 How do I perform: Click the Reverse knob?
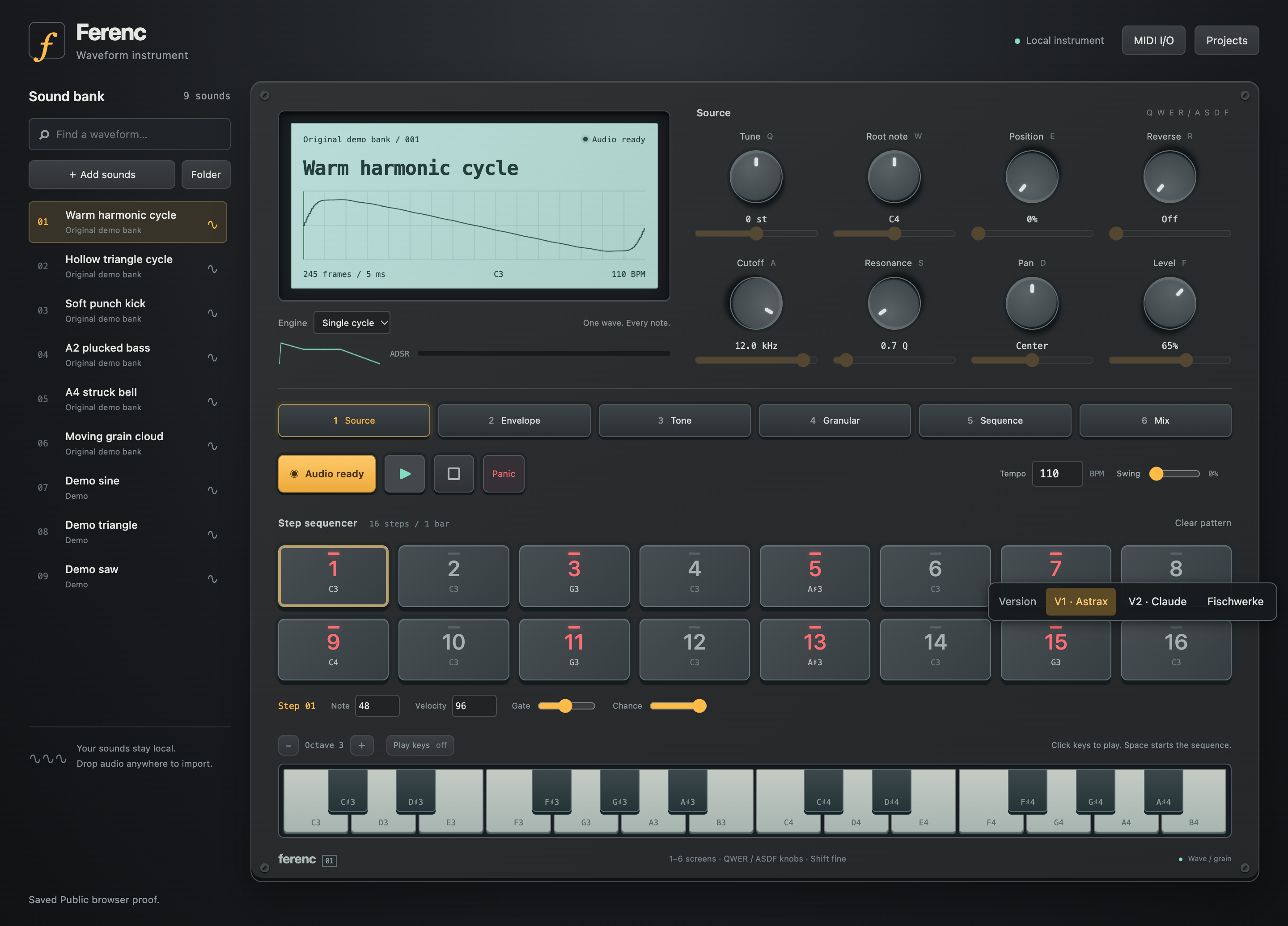click(x=1169, y=177)
